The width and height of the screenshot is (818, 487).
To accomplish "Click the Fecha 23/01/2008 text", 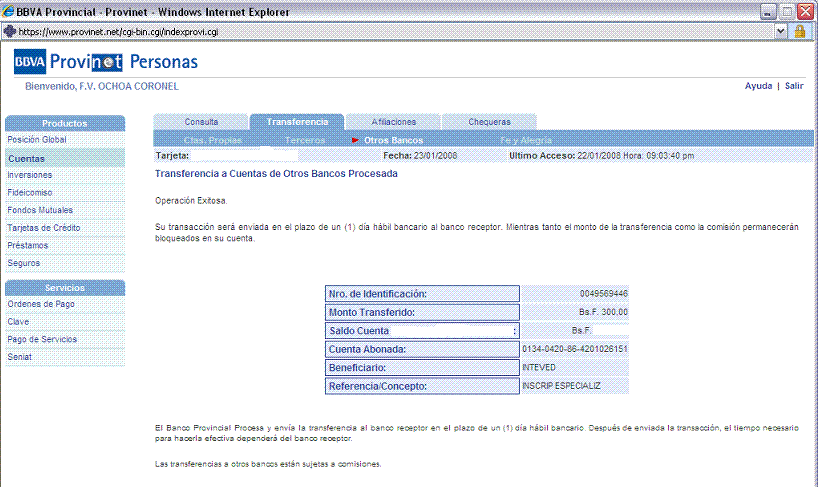I will pos(420,155).
